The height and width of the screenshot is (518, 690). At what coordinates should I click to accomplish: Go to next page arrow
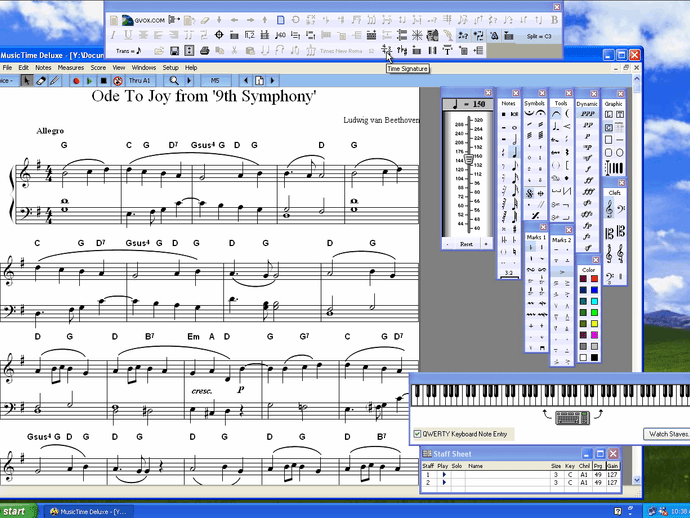click(x=272, y=81)
